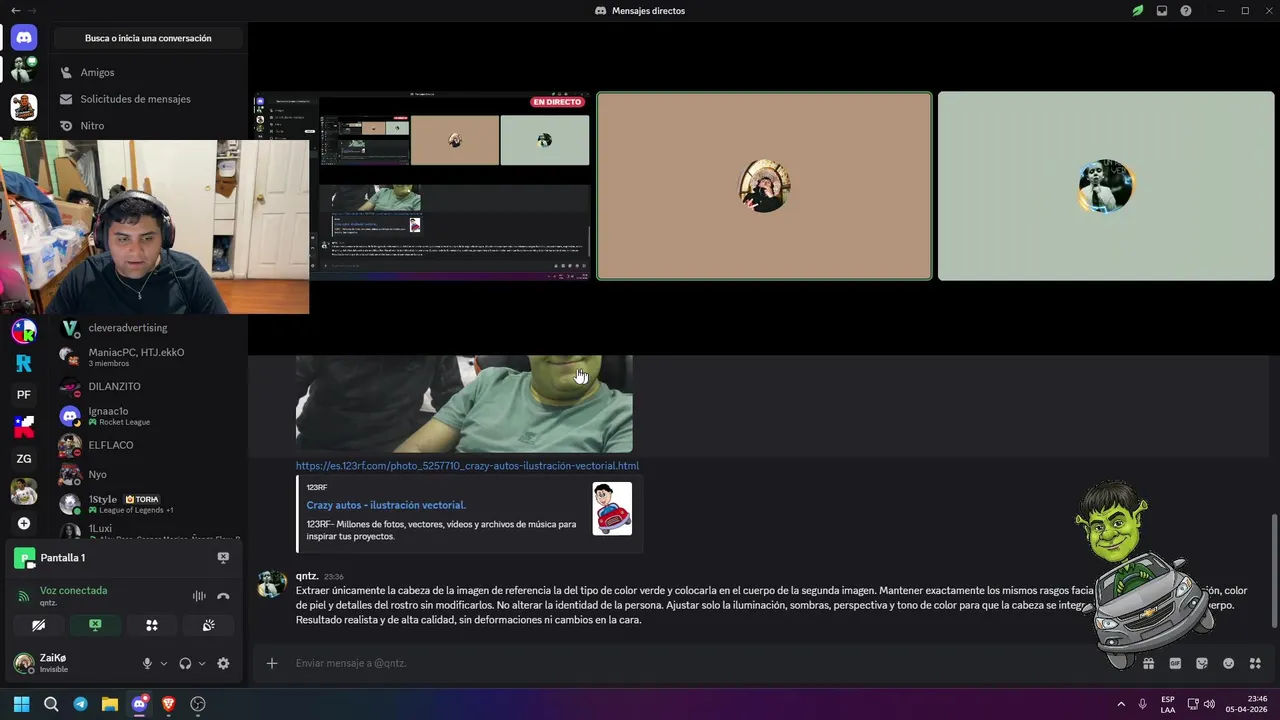Stop streaming Pantalla 1 icon
This screenshot has height=720, width=1280.
pyautogui.click(x=223, y=558)
